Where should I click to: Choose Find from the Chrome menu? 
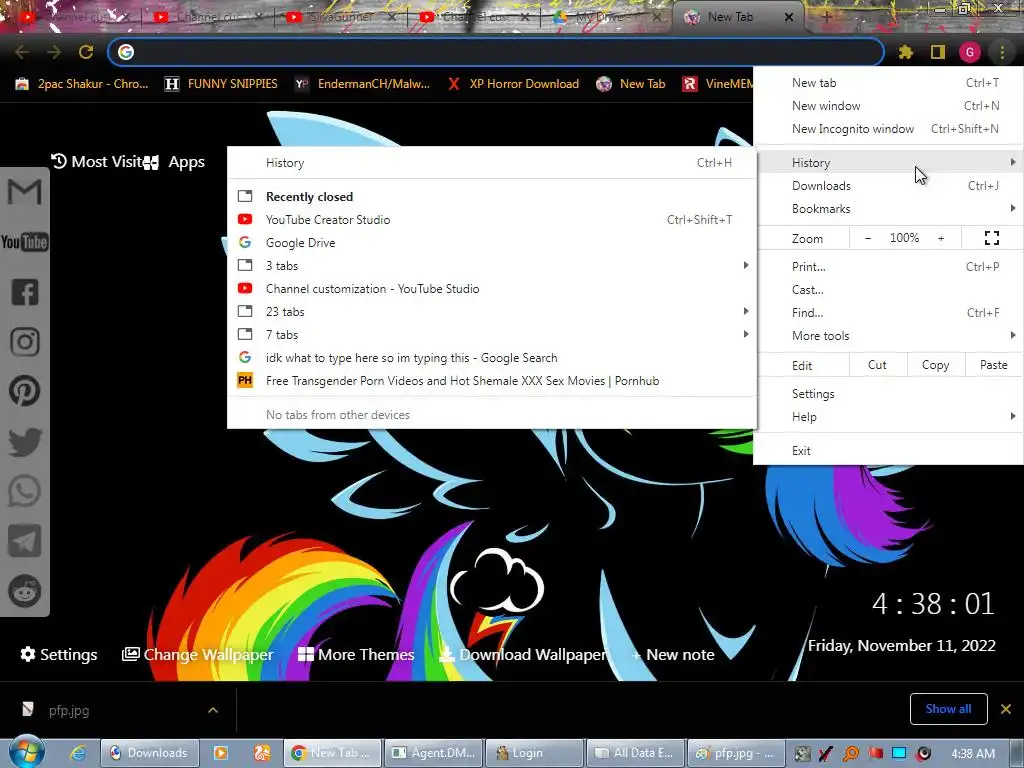888,313
